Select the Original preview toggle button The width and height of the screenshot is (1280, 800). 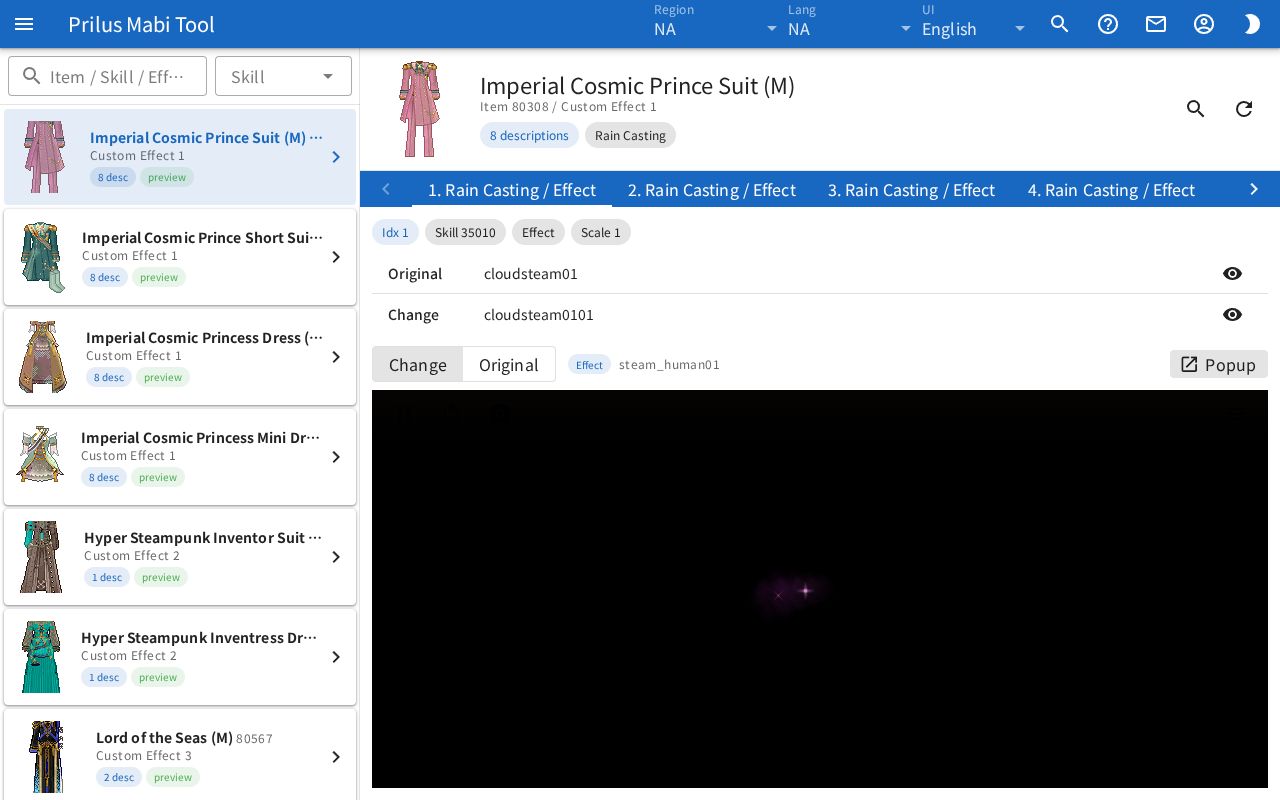(509, 364)
